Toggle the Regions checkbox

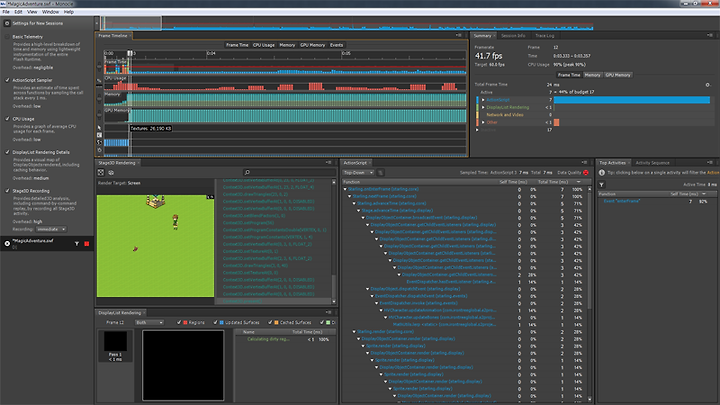tap(179, 322)
